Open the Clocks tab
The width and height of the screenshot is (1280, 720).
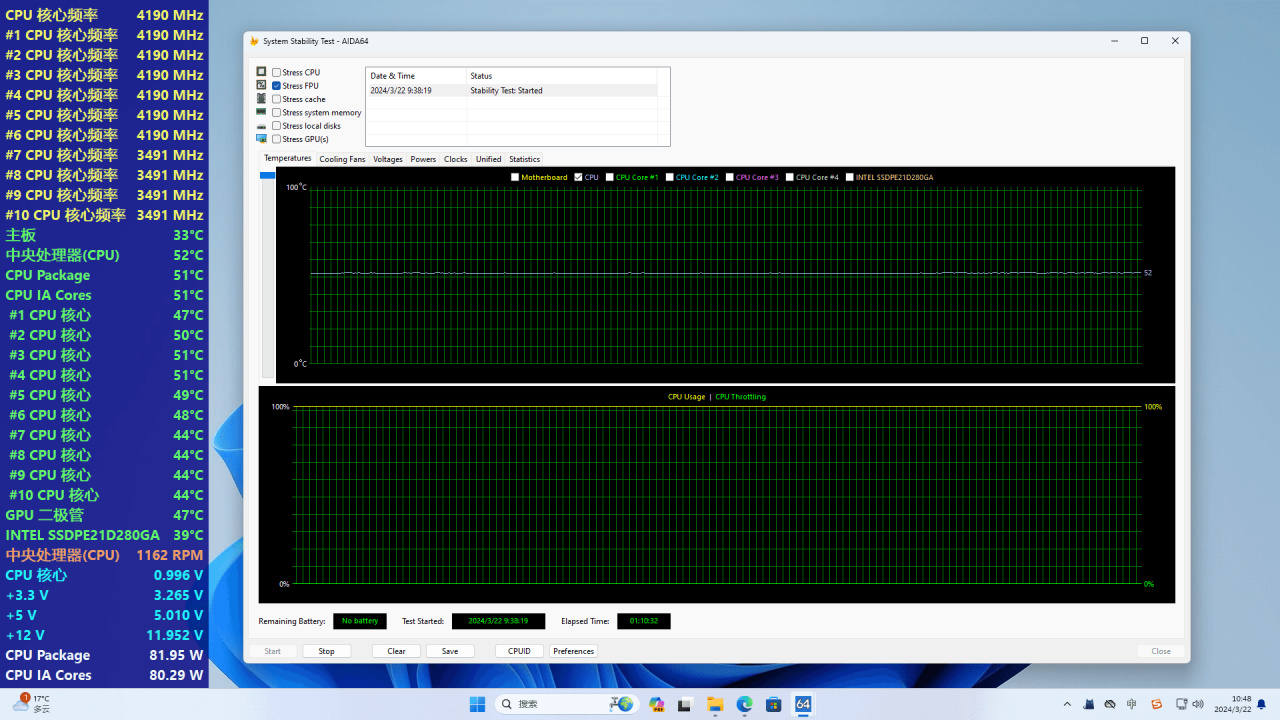pyautogui.click(x=456, y=159)
